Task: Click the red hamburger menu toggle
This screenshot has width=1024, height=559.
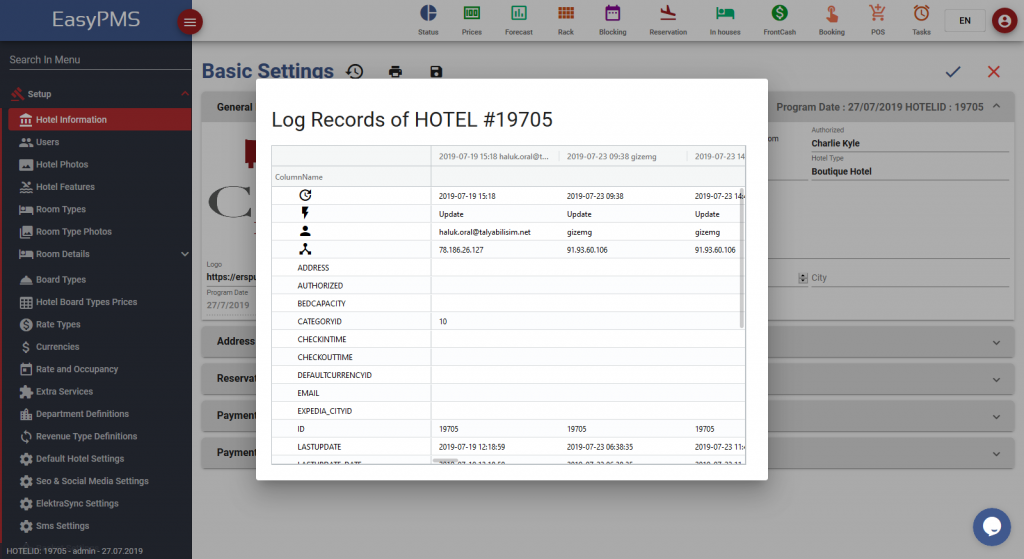Action: click(190, 22)
